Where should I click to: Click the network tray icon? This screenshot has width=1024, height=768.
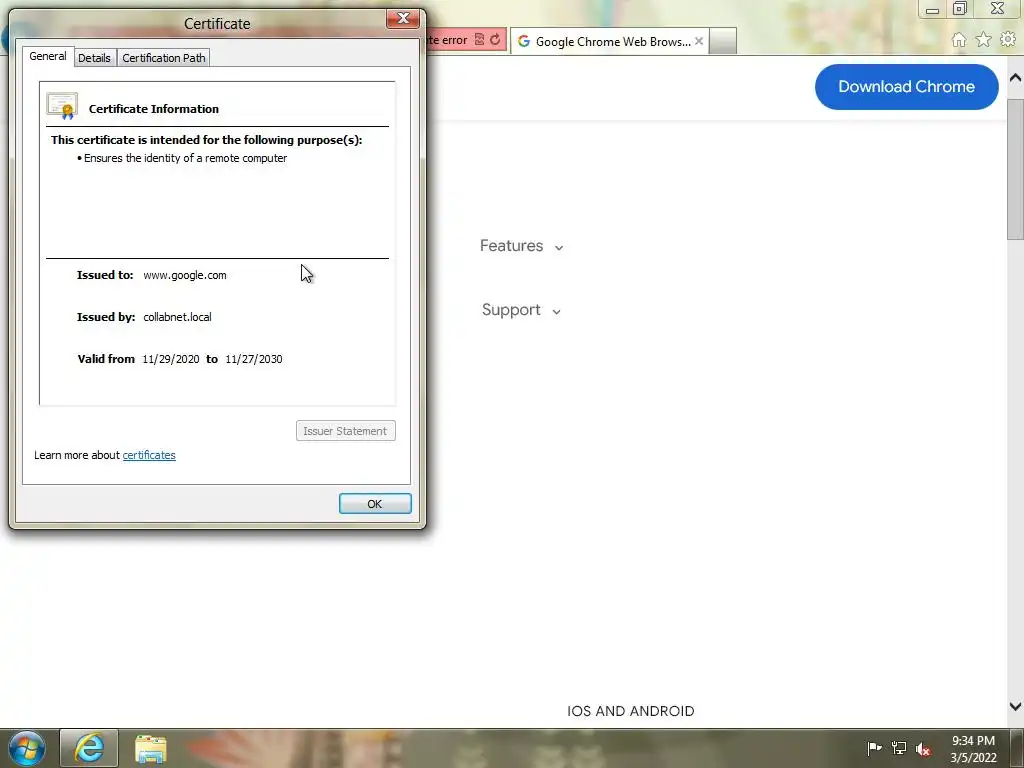coord(899,748)
